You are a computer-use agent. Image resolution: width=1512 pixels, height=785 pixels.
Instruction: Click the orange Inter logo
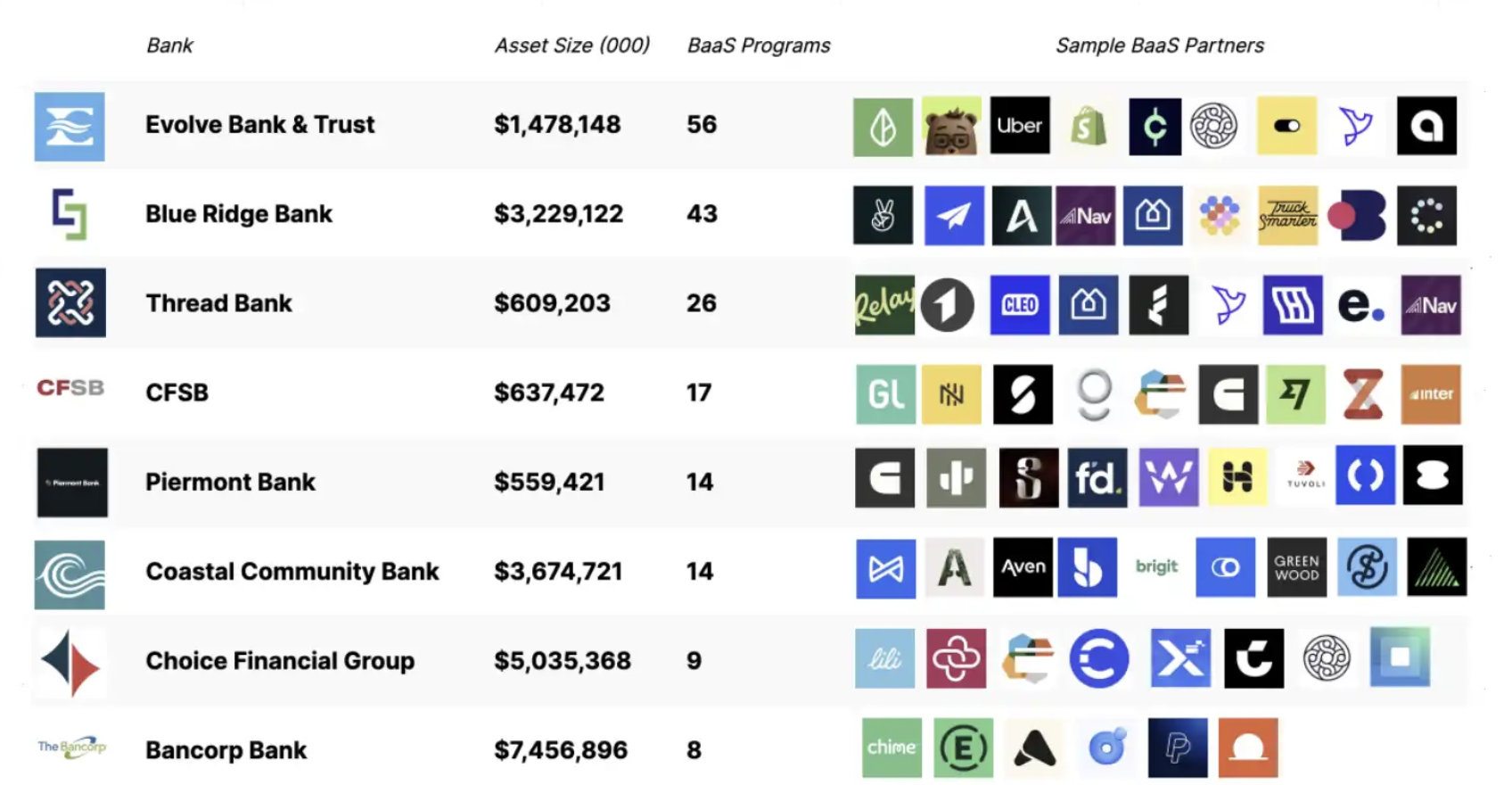(x=1430, y=394)
